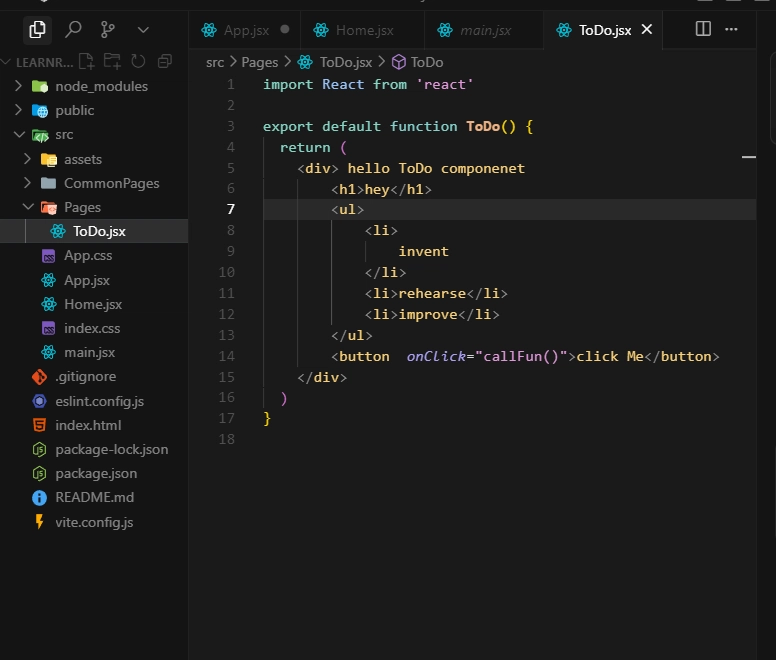Open package.json file
This screenshot has width=776, height=660.
[94, 473]
